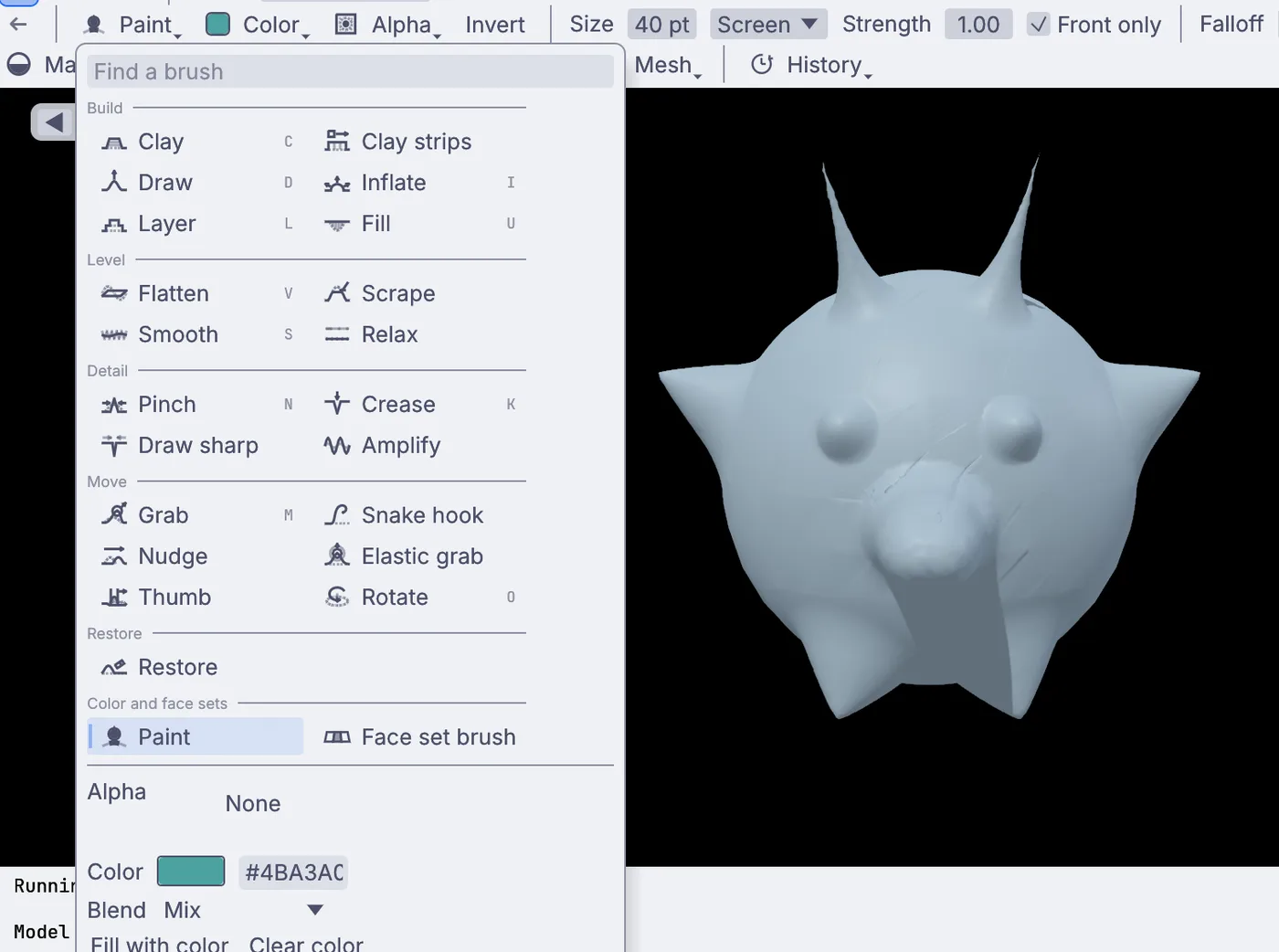Select the Amplify brush

[x=418, y=446]
